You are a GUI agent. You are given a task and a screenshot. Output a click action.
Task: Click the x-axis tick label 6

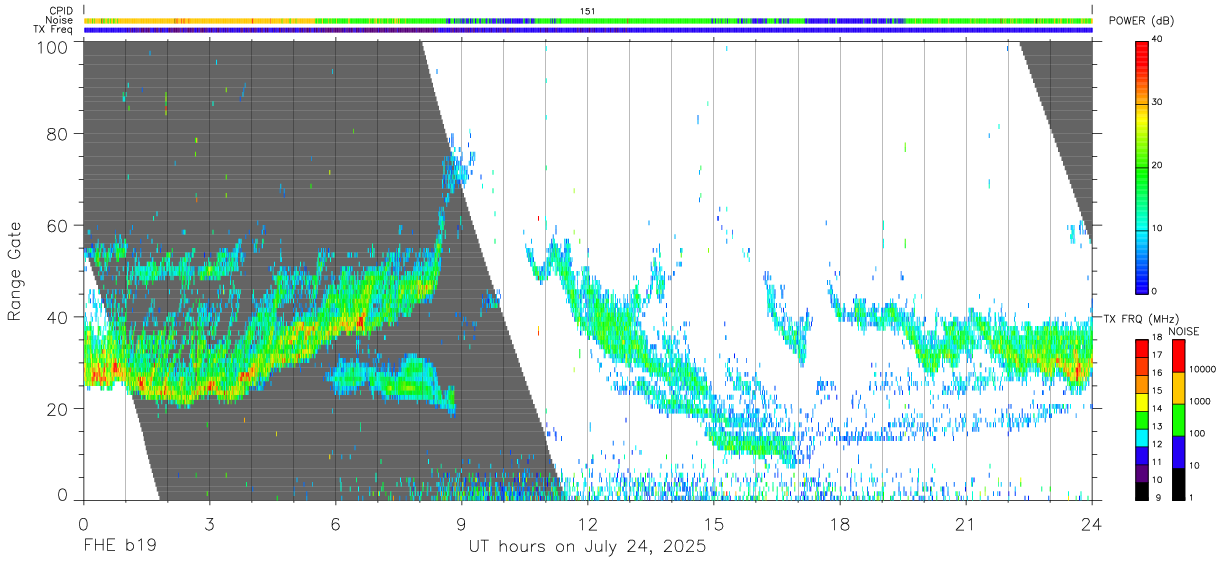(335, 524)
